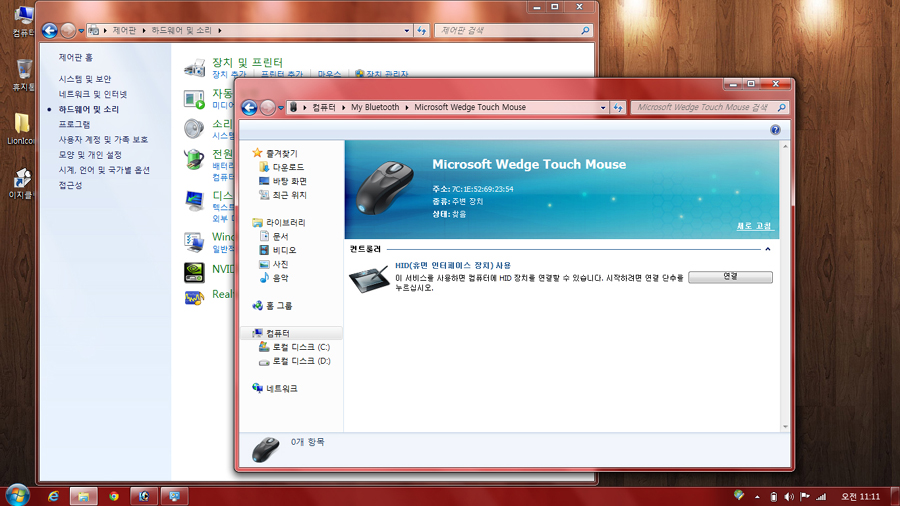Select 네트워크 network in navigation pane
This screenshot has width=900, height=506.
(x=281, y=388)
